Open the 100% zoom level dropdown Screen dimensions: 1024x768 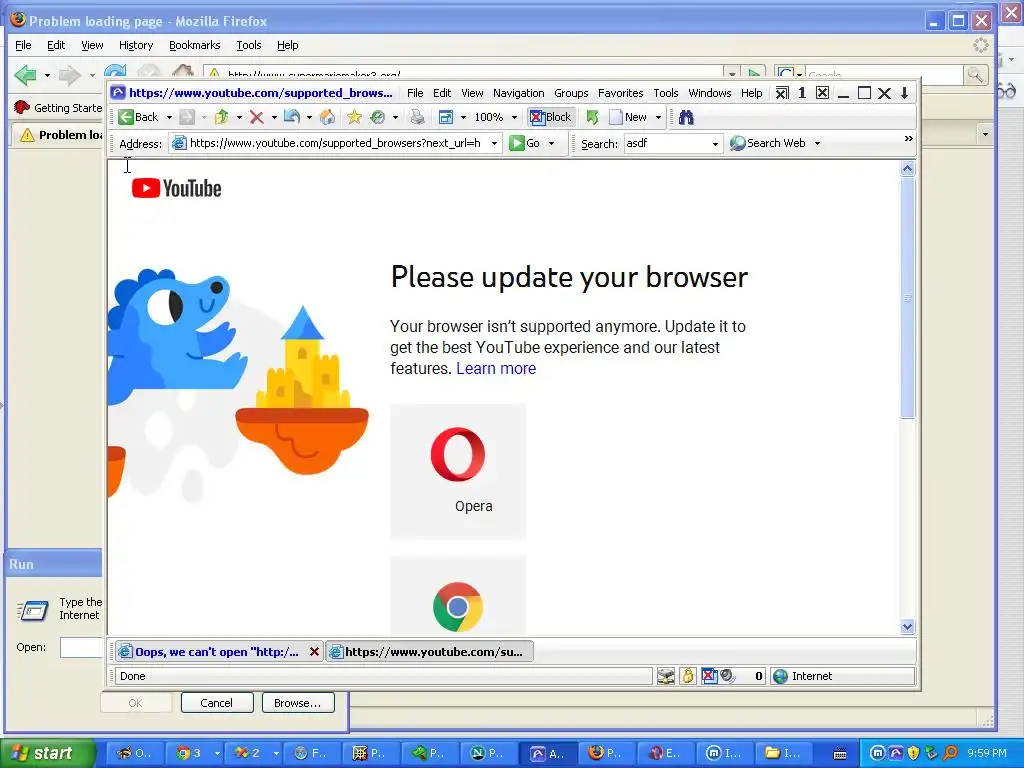pyautogui.click(x=514, y=118)
